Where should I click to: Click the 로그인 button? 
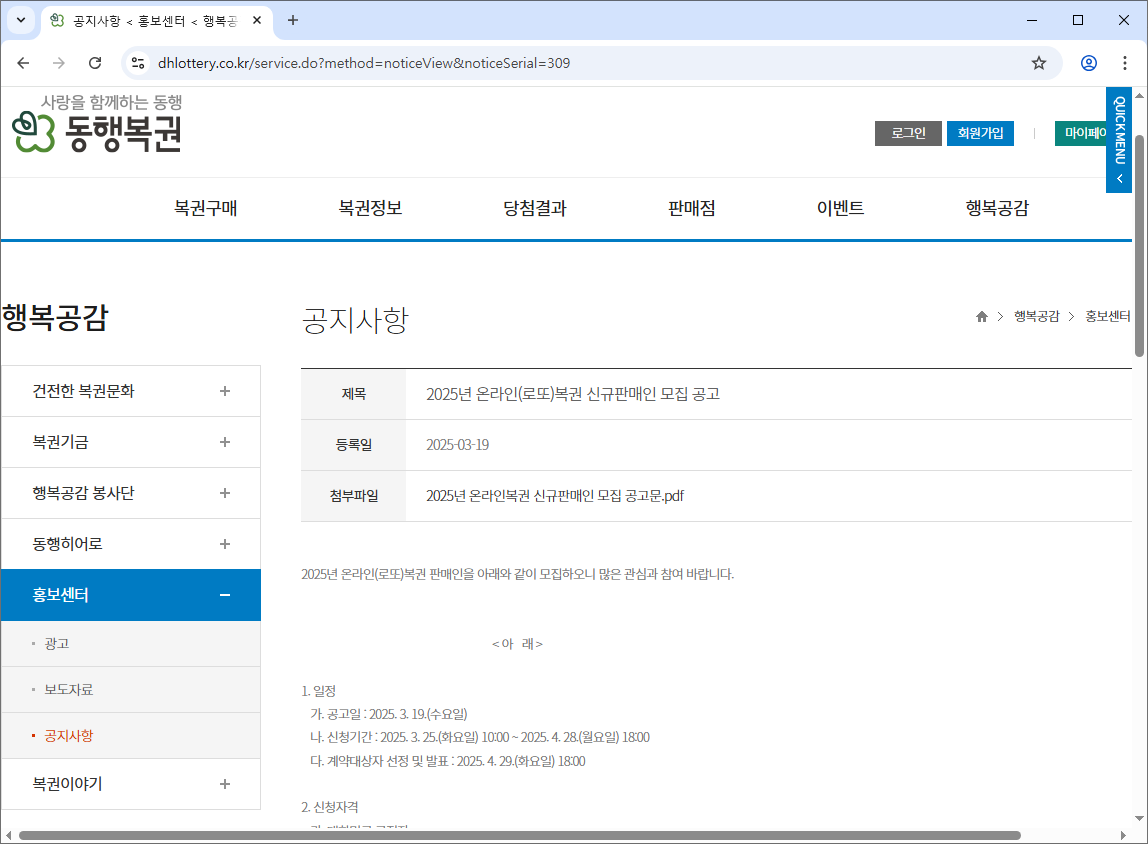[x=908, y=133]
